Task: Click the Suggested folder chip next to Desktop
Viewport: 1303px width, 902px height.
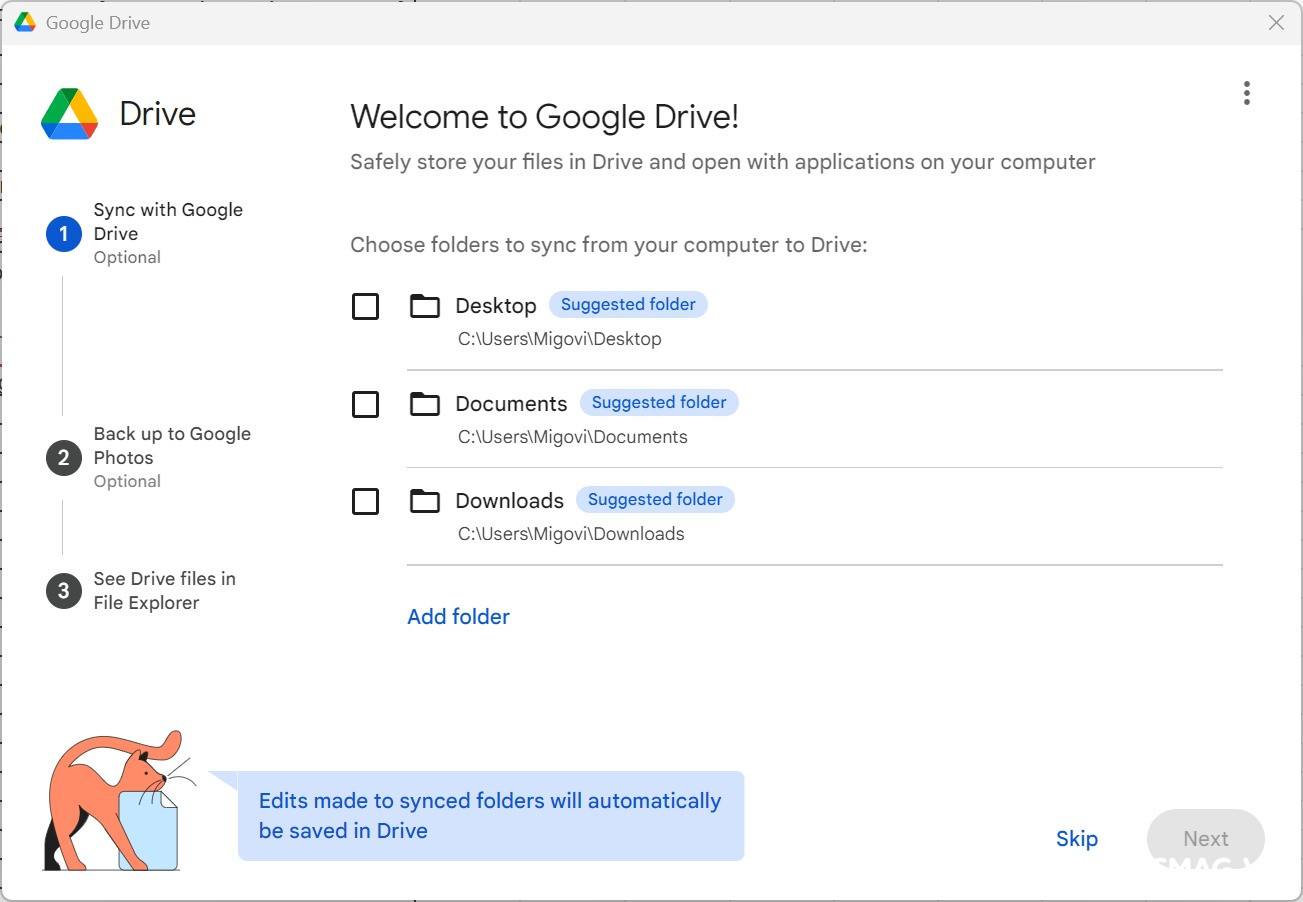Action: [x=628, y=304]
